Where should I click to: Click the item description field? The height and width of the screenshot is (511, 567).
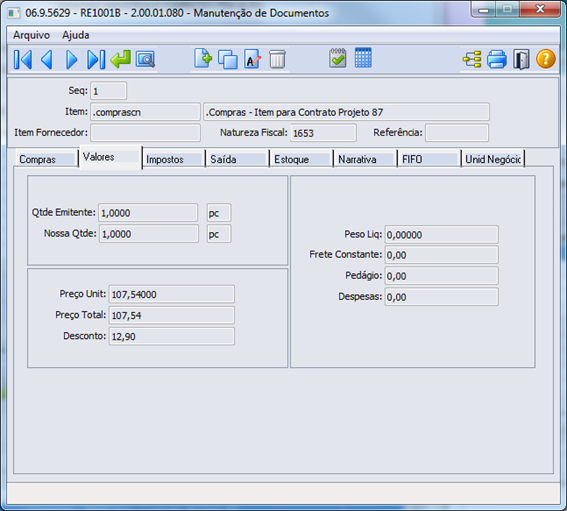[x=346, y=112]
